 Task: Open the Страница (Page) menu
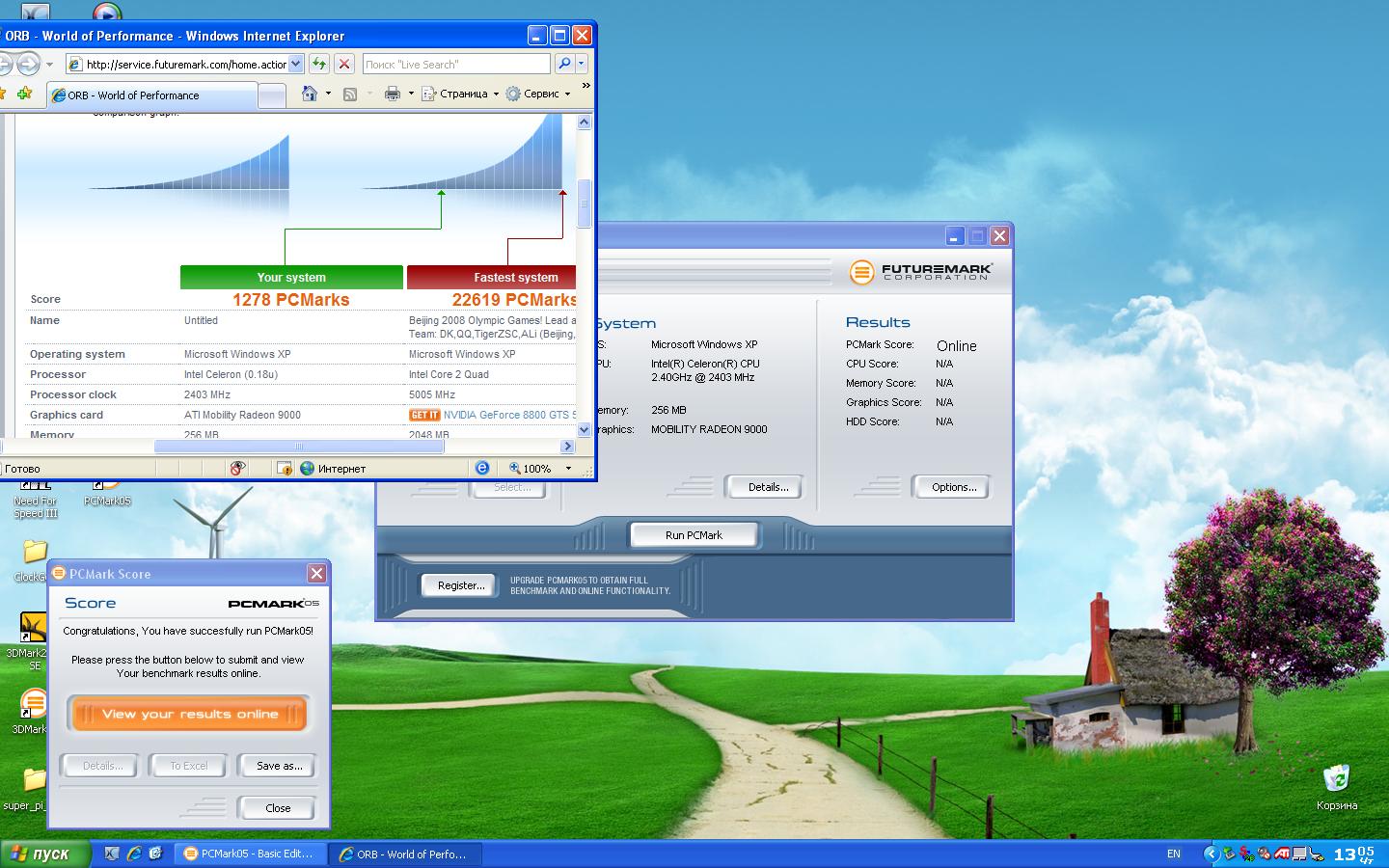[x=459, y=94]
